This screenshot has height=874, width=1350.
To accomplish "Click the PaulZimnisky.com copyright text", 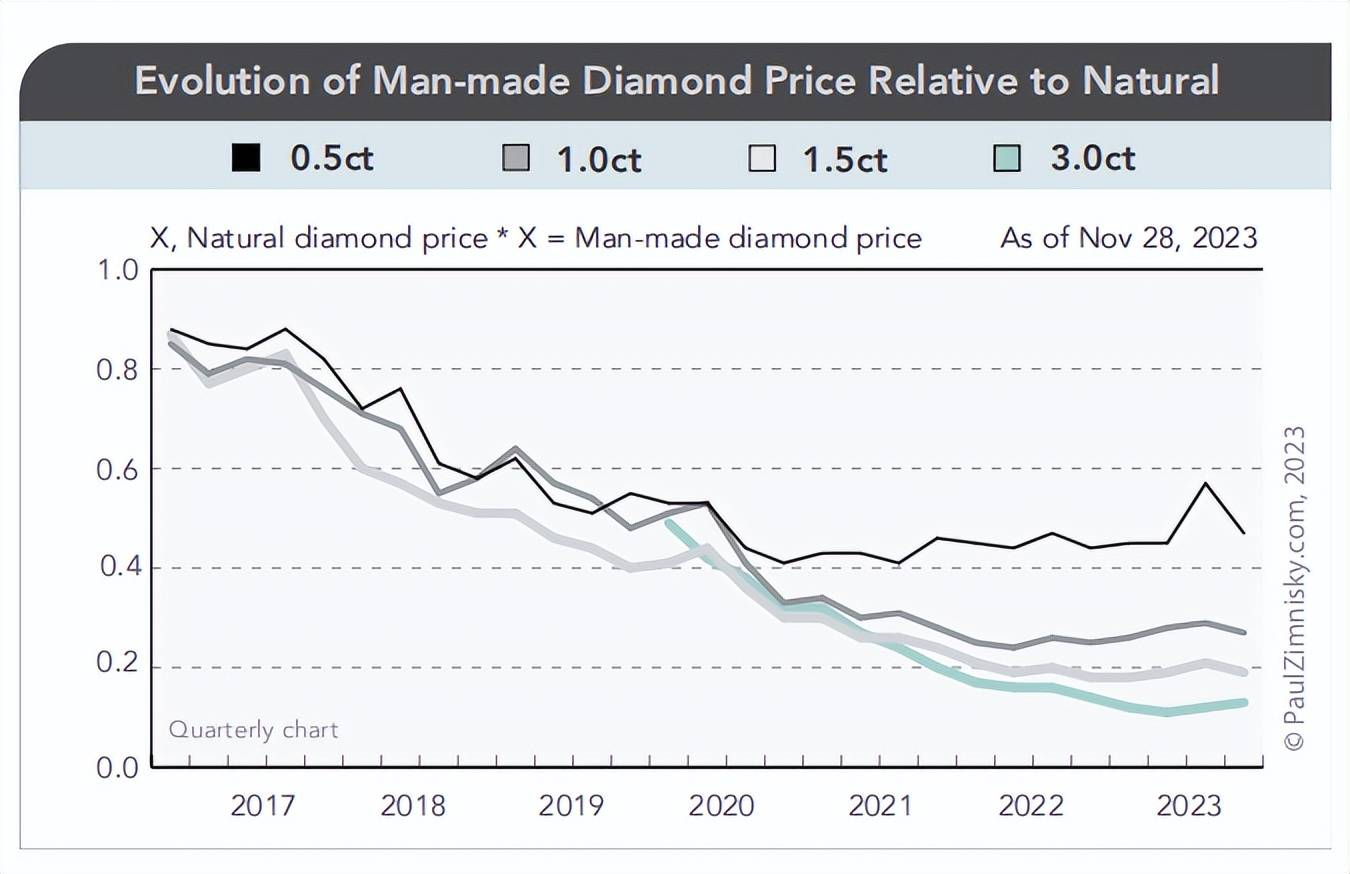I will pyautogui.click(x=1295, y=588).
